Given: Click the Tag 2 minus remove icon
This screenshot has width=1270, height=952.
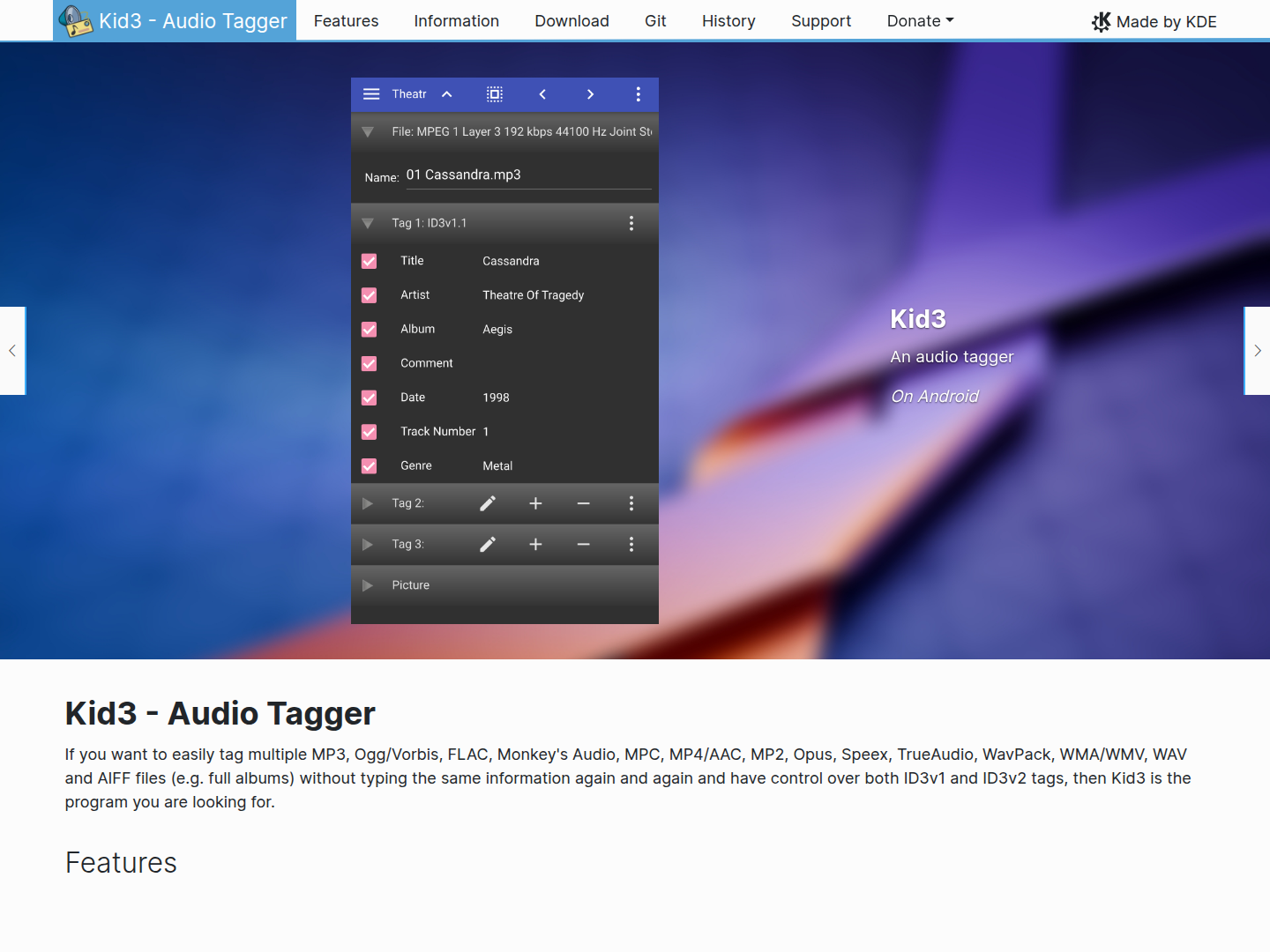Looking at the screenshot, I should [x=583, y=503].
